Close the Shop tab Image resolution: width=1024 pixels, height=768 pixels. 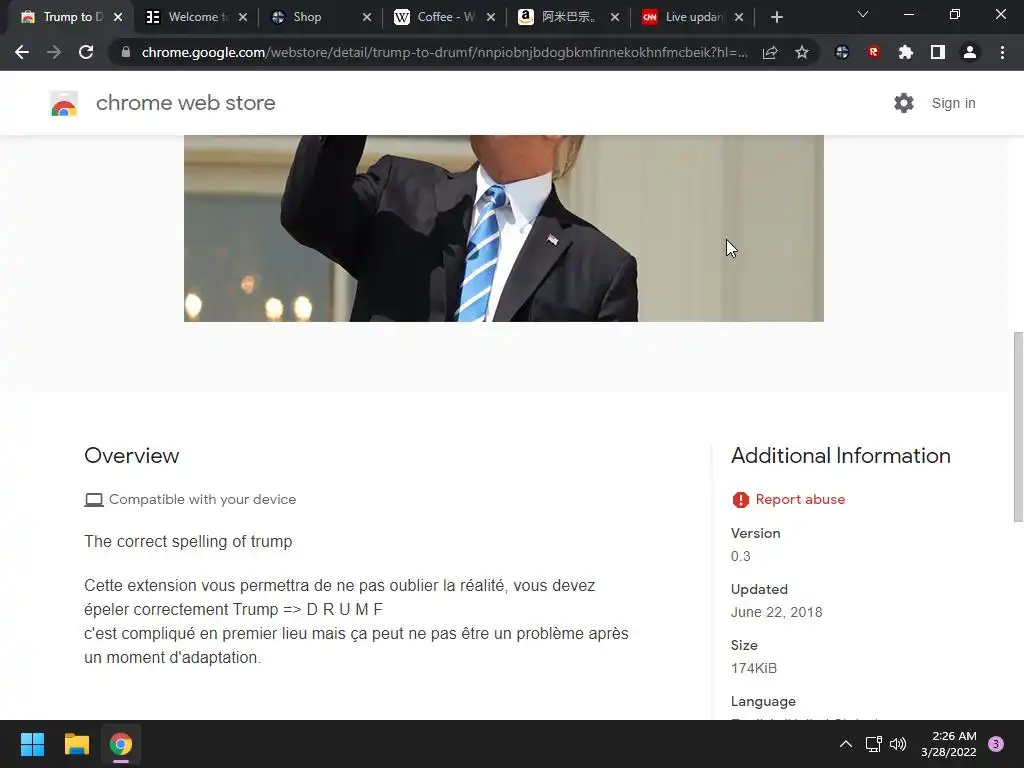(367, 17)
